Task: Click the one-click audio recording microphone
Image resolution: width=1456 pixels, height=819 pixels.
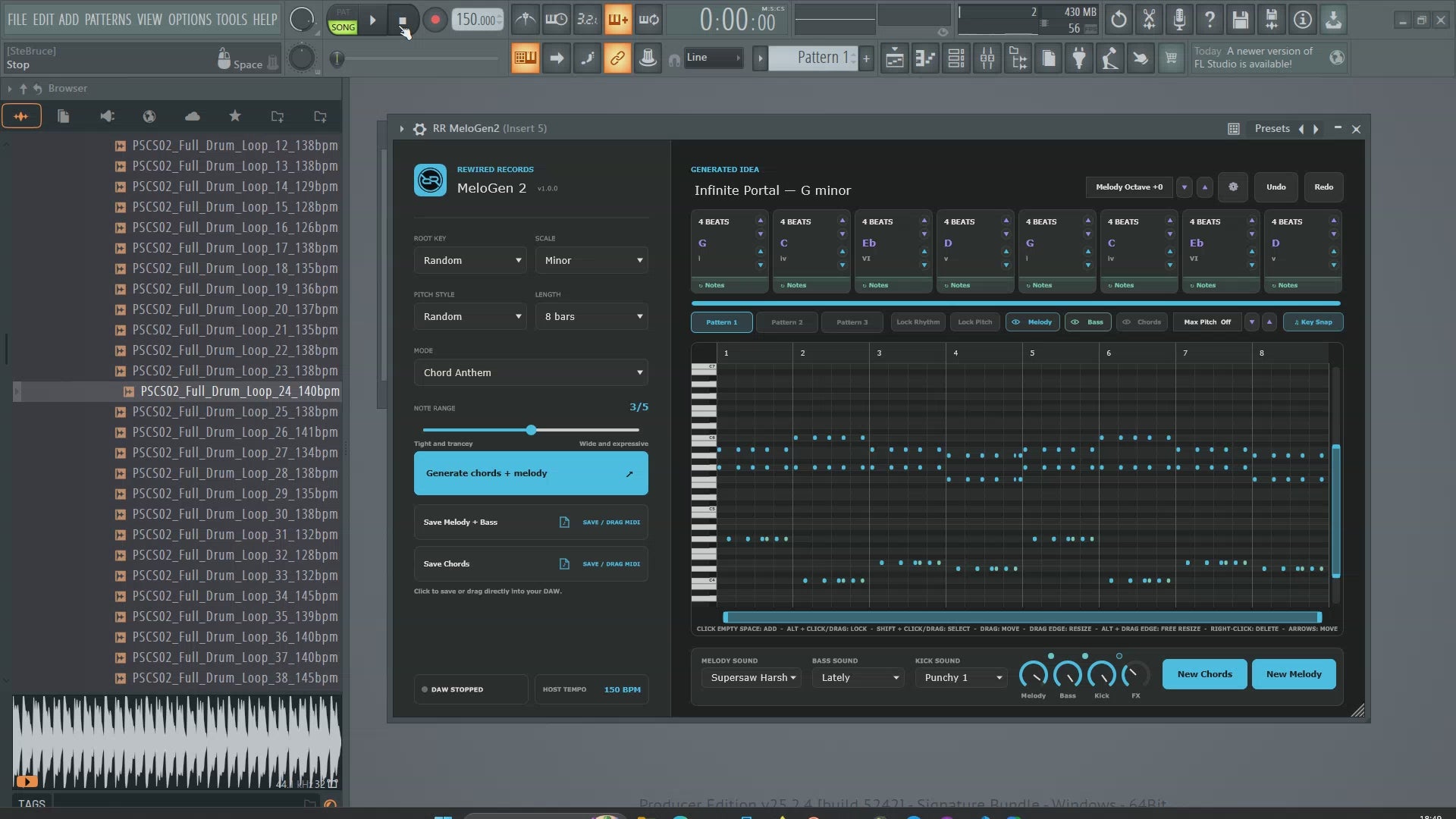Action: (x=1180, y=20)
